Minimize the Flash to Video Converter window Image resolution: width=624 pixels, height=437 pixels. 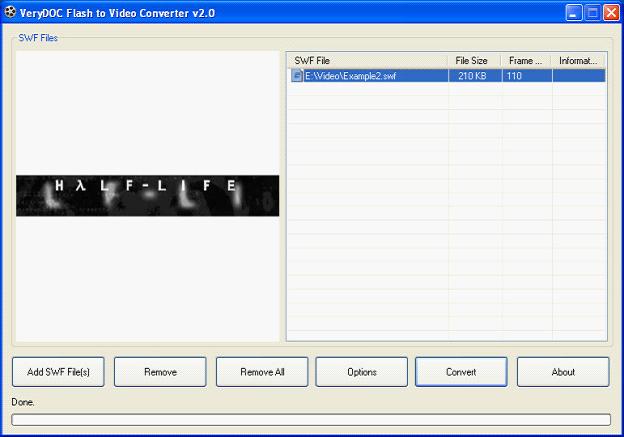[573, 13]
